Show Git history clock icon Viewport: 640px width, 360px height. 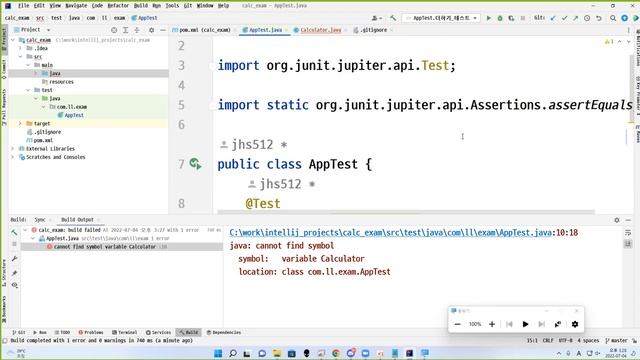pyautogui.click(x=587, y=18)
